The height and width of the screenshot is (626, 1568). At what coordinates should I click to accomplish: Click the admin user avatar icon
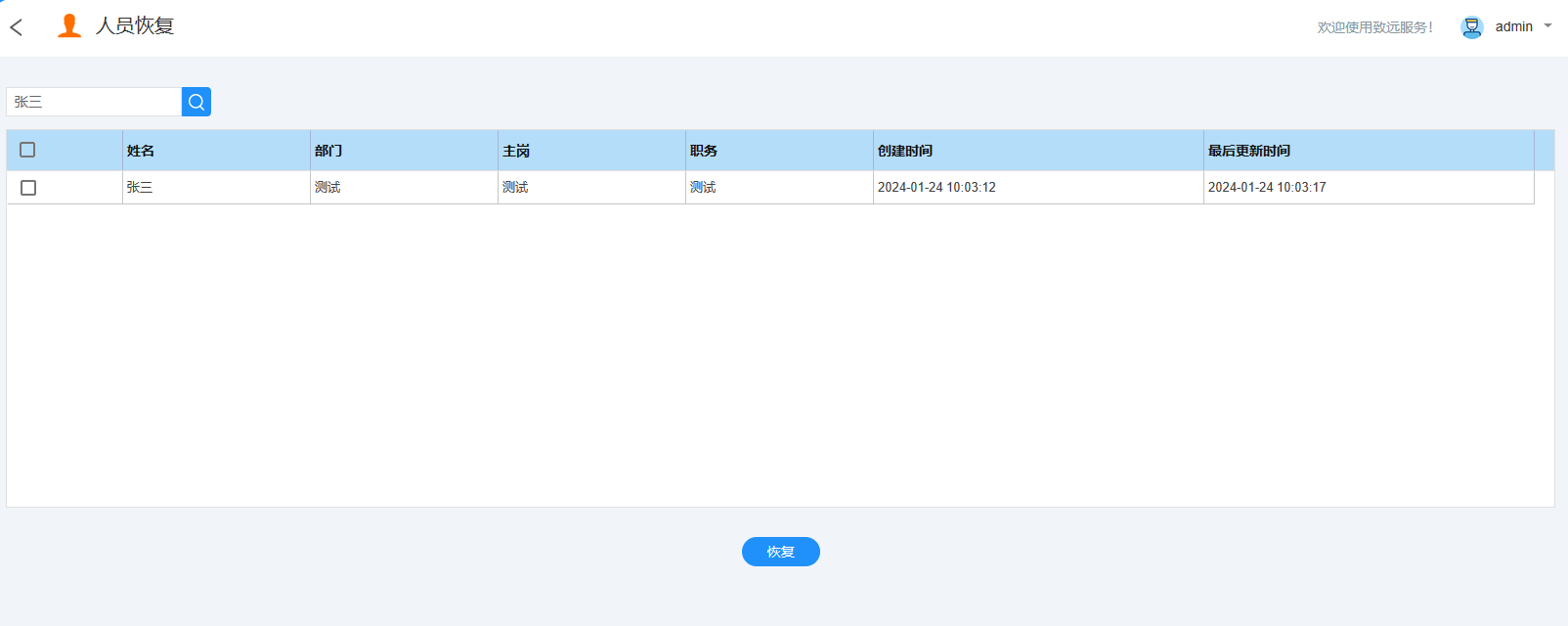(1472, 27)
